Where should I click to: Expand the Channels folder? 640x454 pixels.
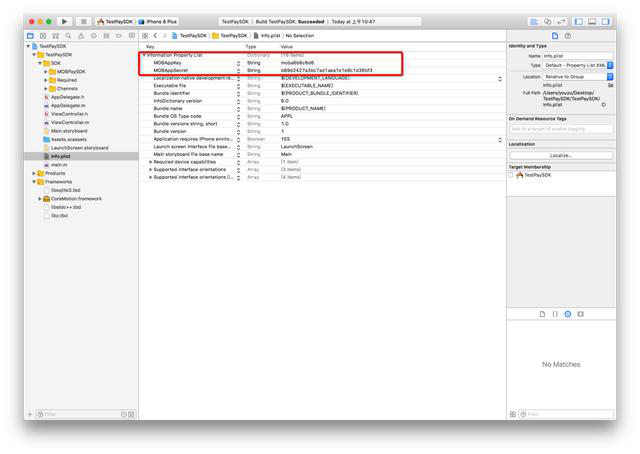(46, 89)
